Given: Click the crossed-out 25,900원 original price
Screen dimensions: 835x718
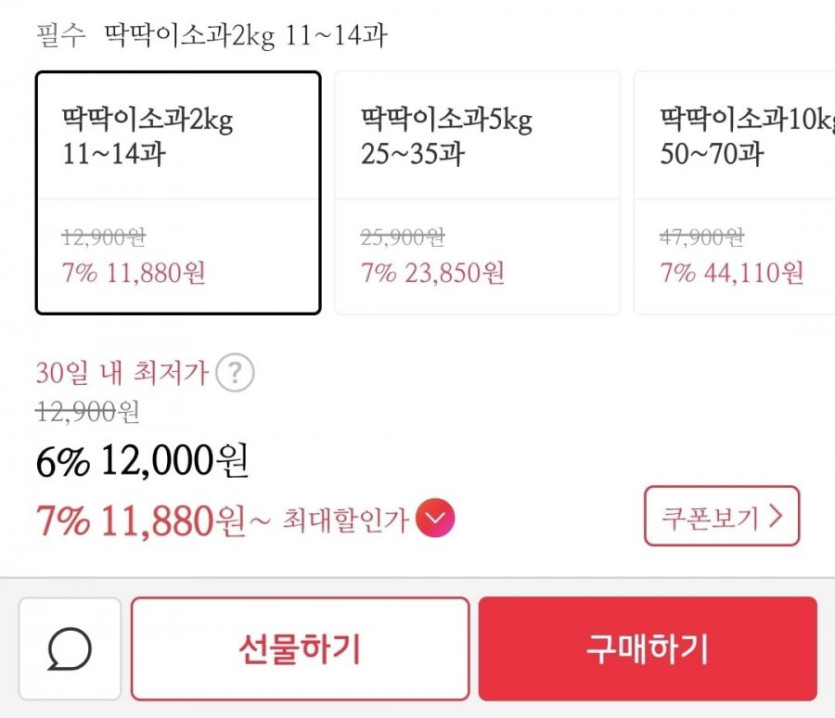Looking at the screenshot, I should coord(402,238).
